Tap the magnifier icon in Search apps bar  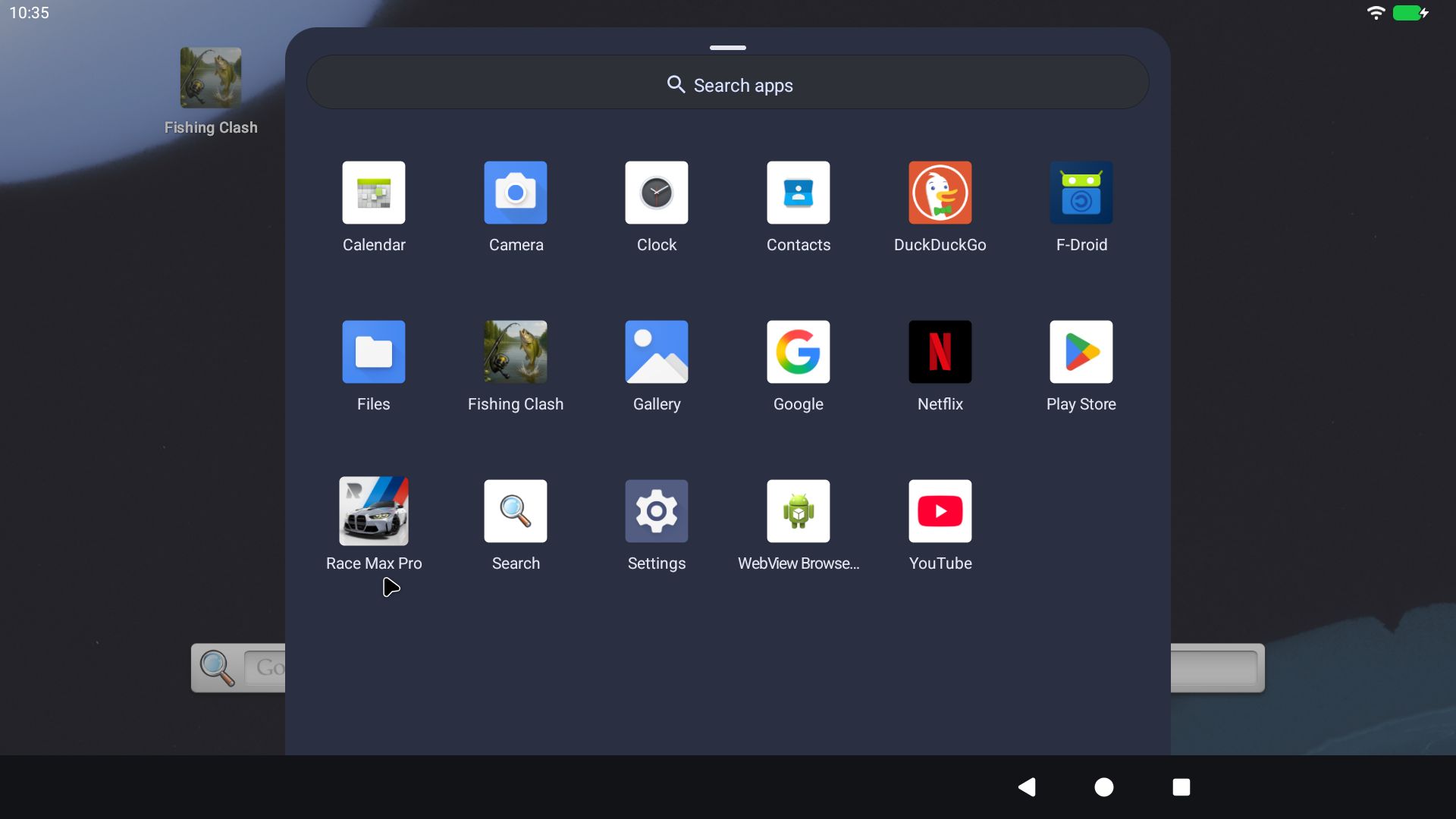676,84
